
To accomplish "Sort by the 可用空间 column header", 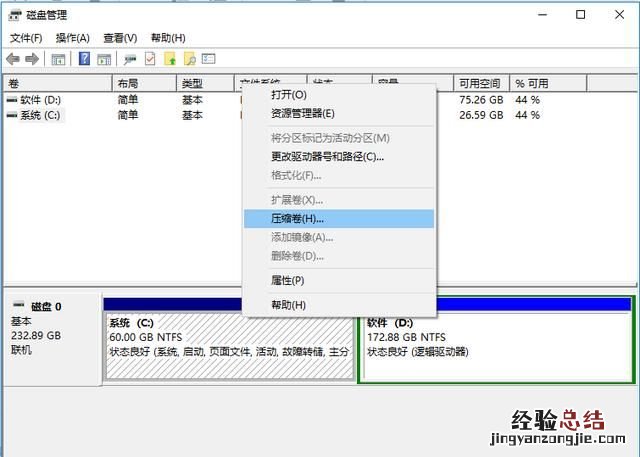I will tap(482, 84).
